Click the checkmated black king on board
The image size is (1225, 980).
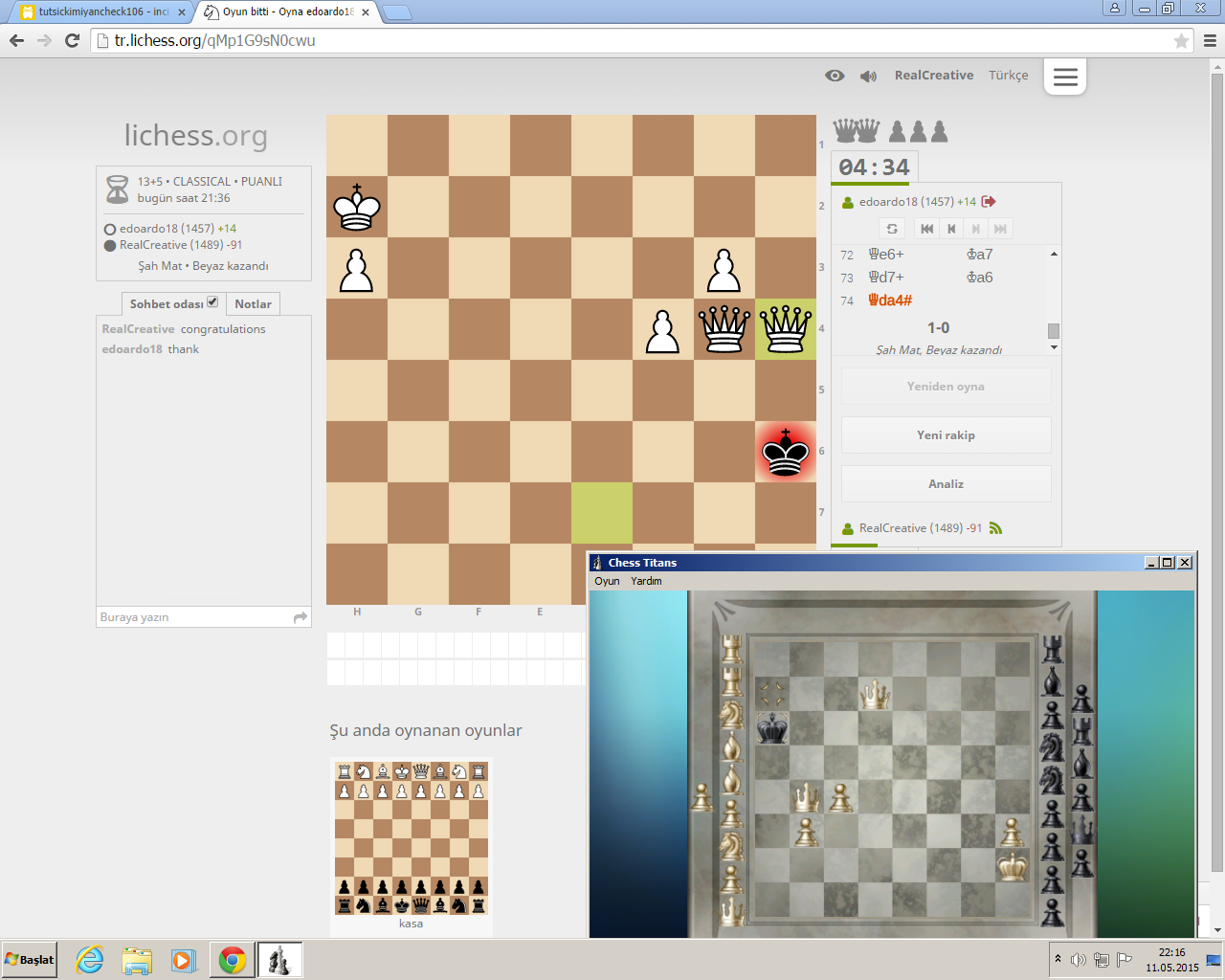click(x=786, y=452)
